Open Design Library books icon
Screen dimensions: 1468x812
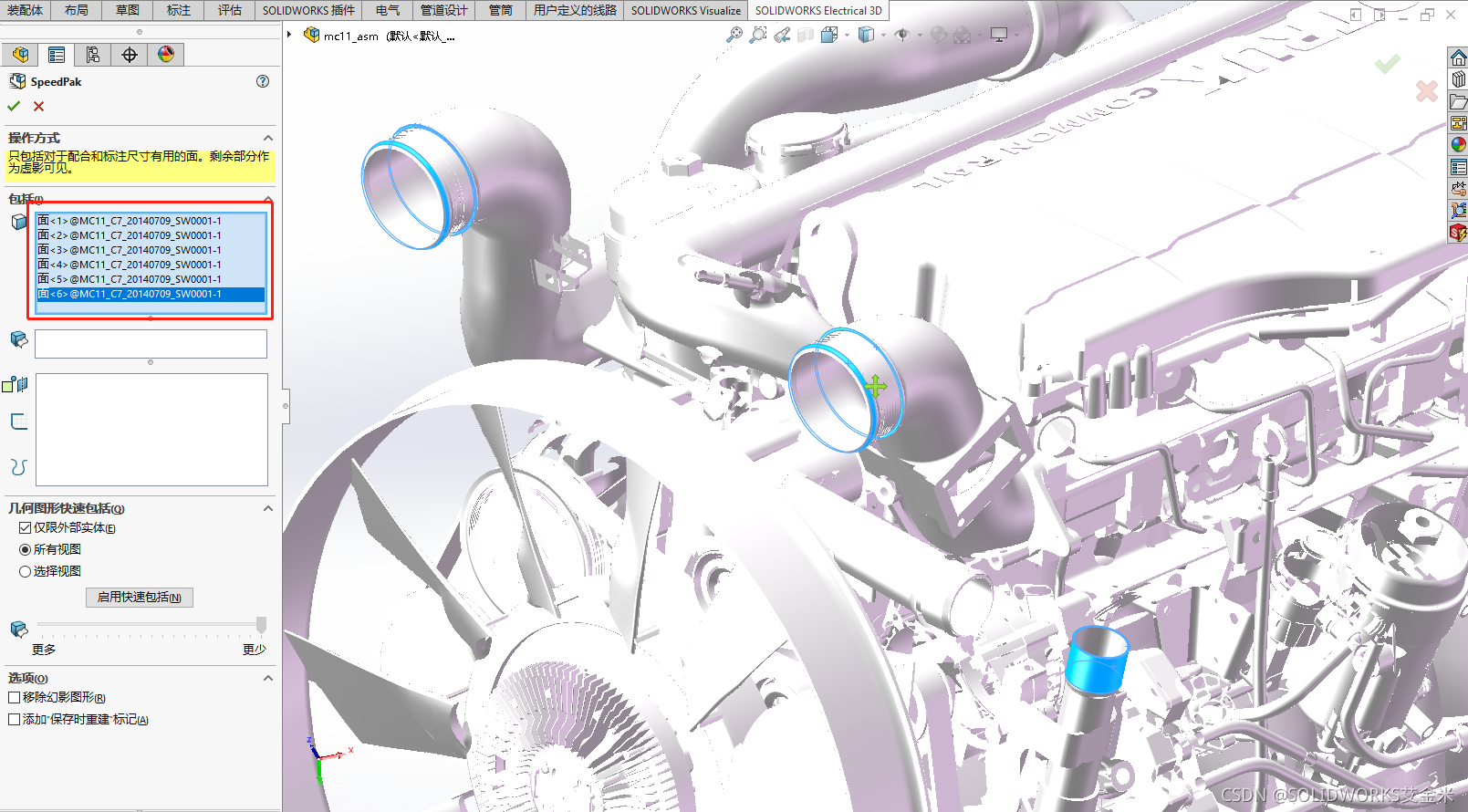[x=1458, y=79]
